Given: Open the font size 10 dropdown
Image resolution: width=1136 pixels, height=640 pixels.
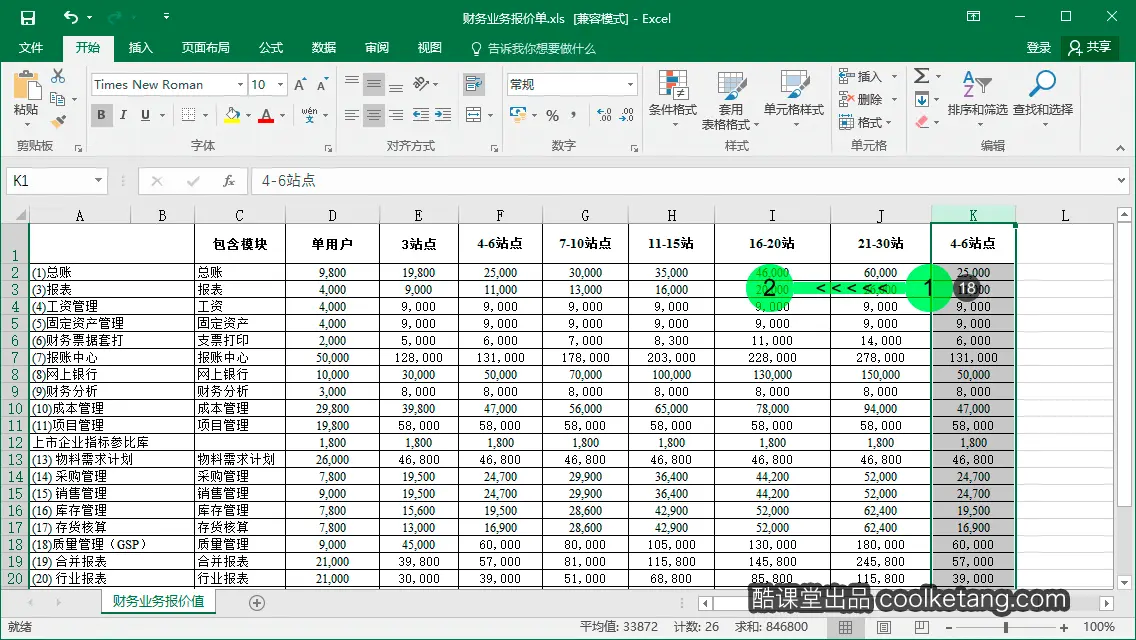Looking at the screenshot, I should pos(280,85).
